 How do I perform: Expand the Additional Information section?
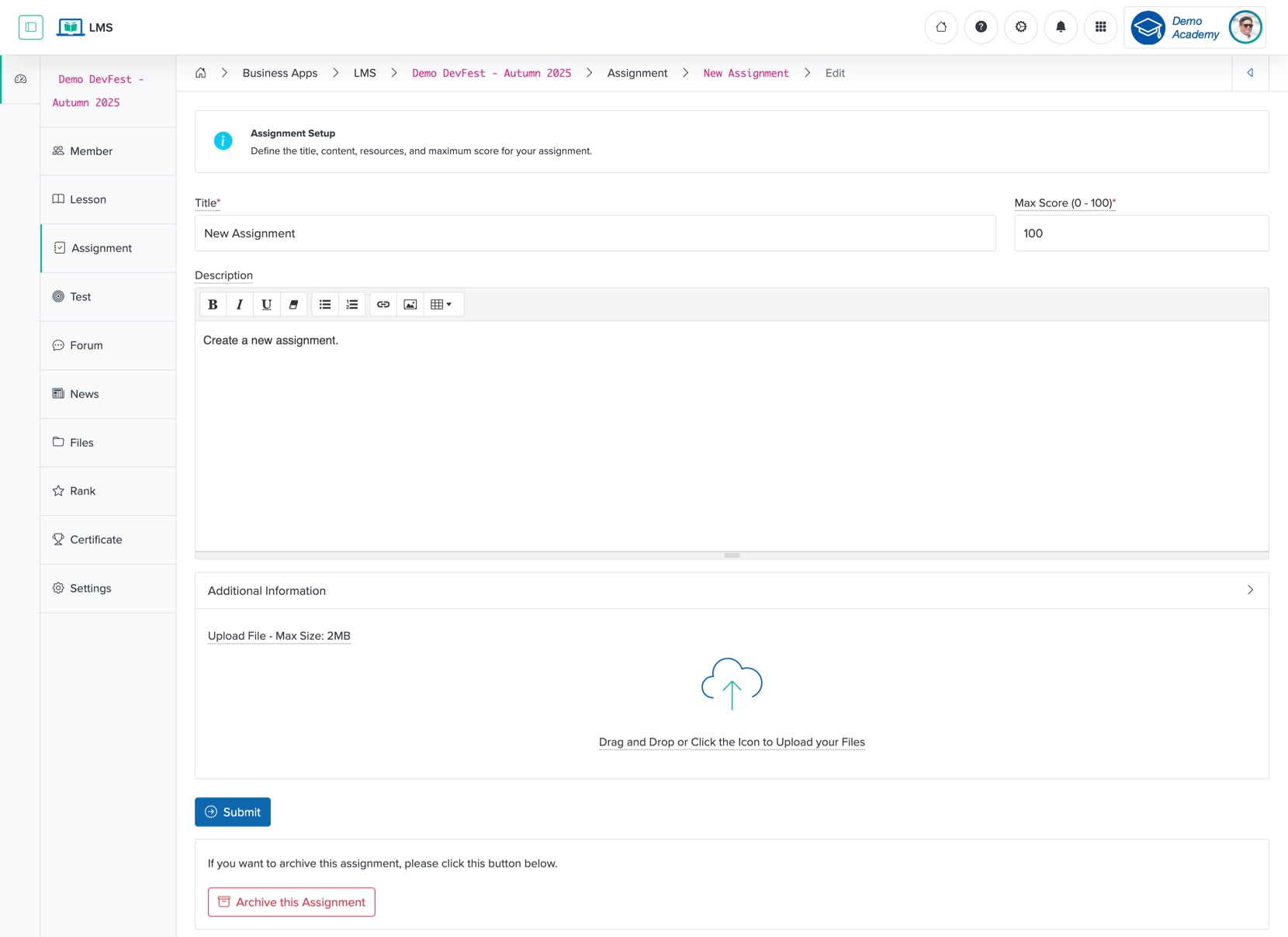[1250, 590]
